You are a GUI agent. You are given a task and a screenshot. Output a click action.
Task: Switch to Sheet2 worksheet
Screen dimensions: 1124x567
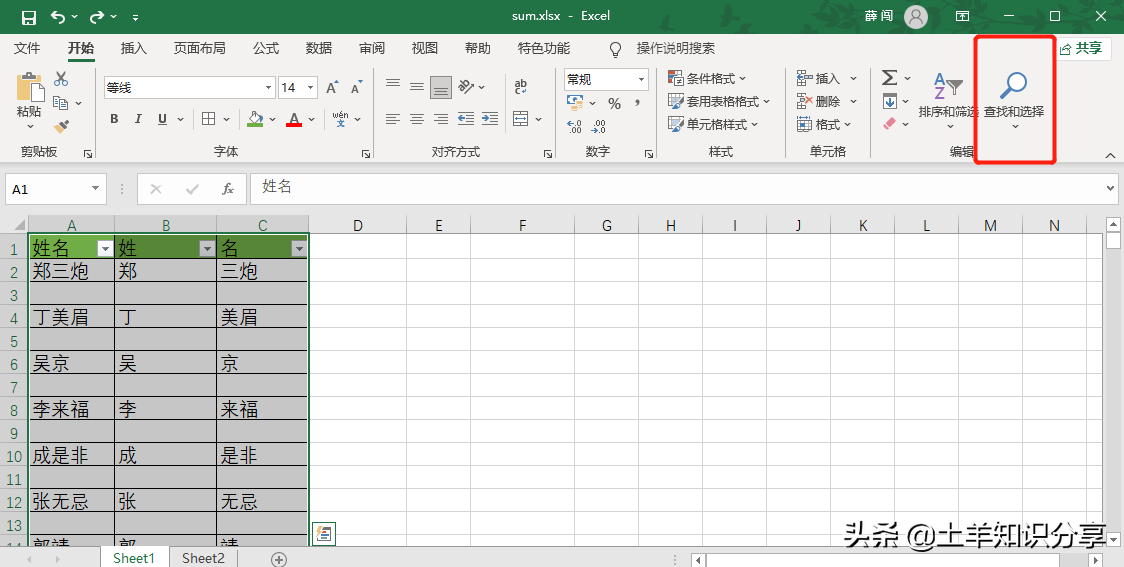203,558
